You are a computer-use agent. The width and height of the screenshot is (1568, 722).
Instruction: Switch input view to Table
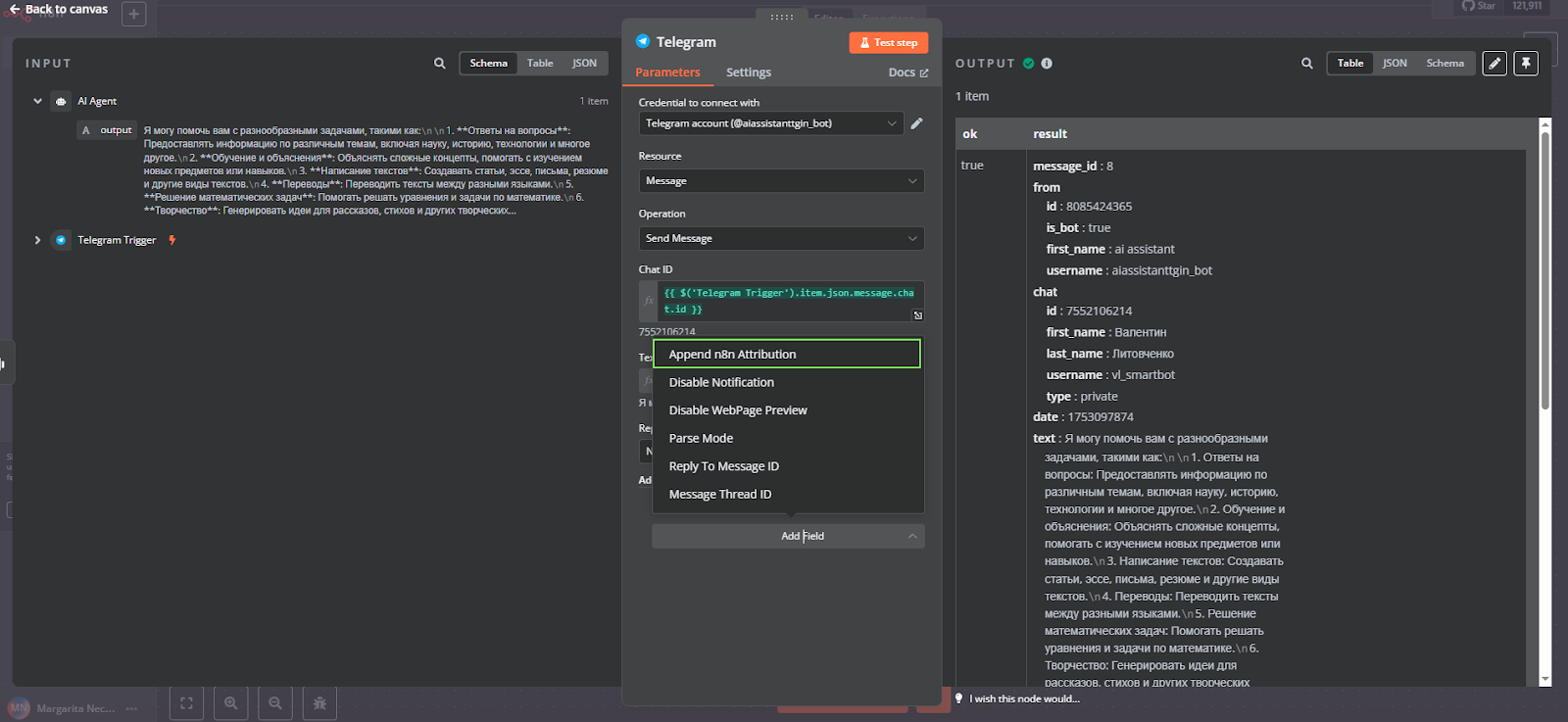point(540,63)
